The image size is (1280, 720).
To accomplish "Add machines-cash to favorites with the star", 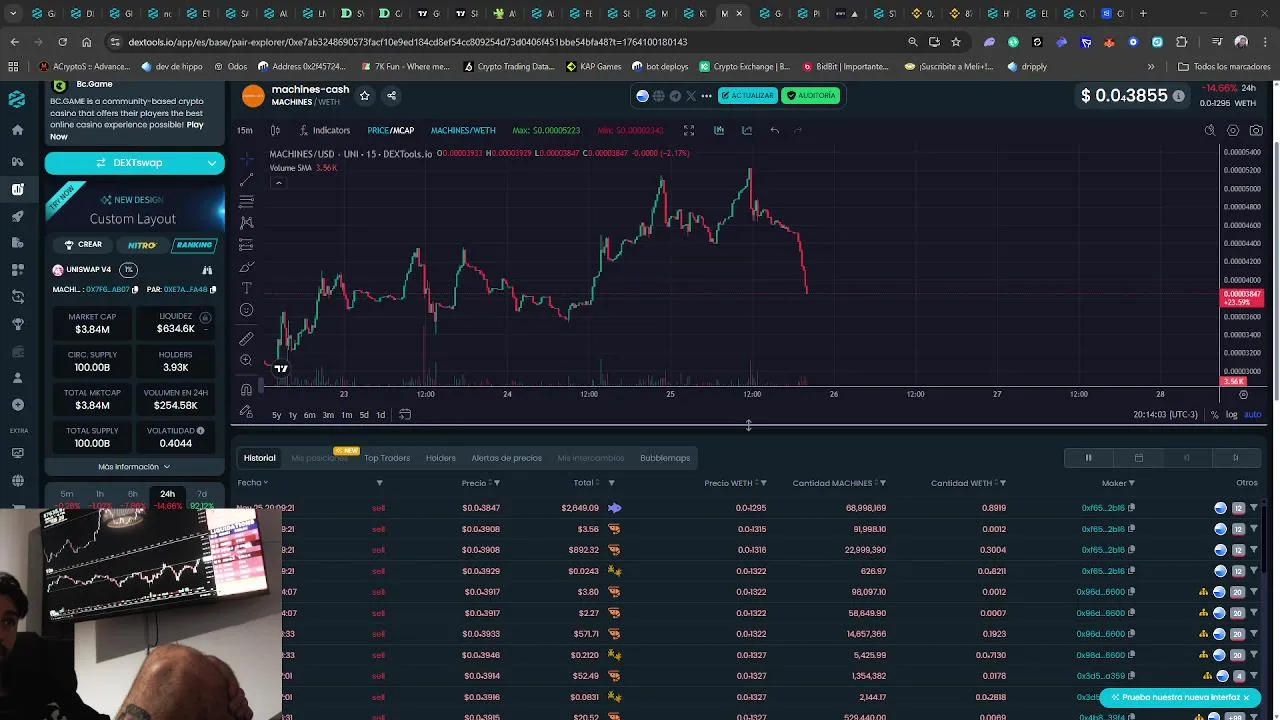I will tap(364, 96).
